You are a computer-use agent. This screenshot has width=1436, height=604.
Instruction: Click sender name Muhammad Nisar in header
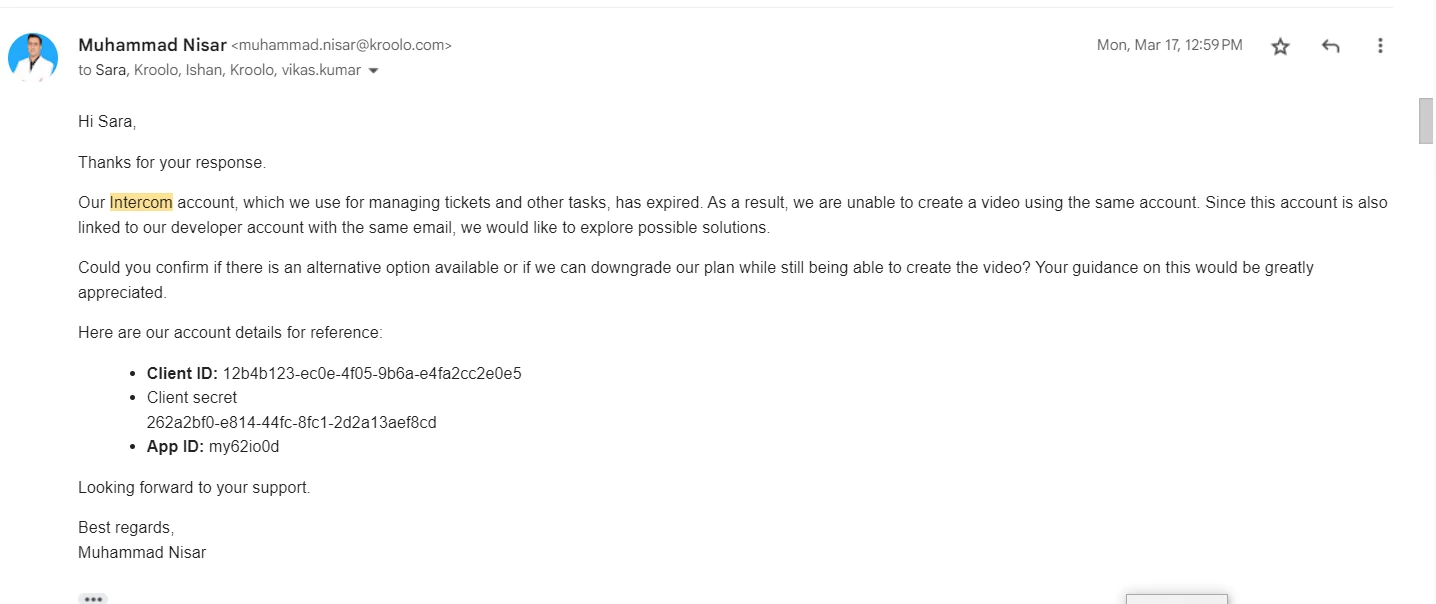pyautogui.click(x=152, y=45)
